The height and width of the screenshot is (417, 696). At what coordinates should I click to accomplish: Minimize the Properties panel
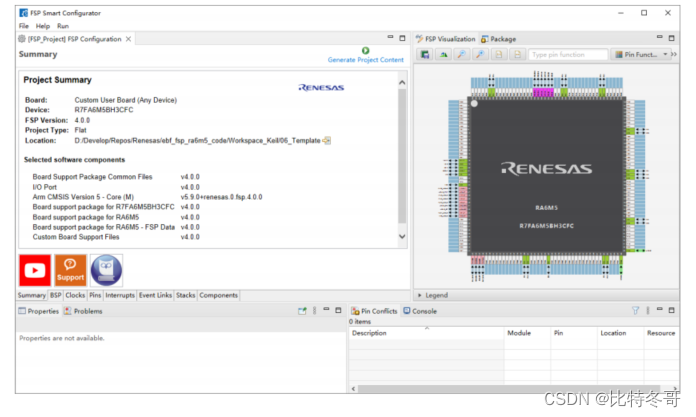point(326,310)
